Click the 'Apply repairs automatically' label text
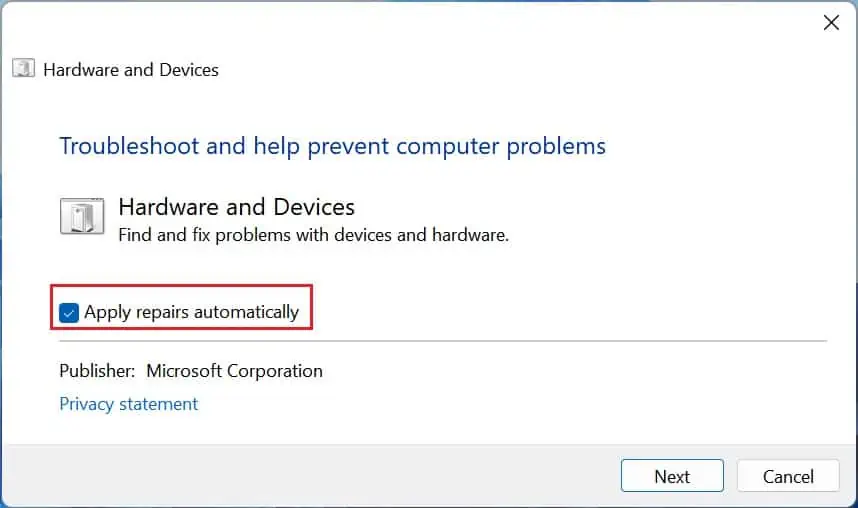Viewport: 858px width, 508px height. click(x=191, y=312)
